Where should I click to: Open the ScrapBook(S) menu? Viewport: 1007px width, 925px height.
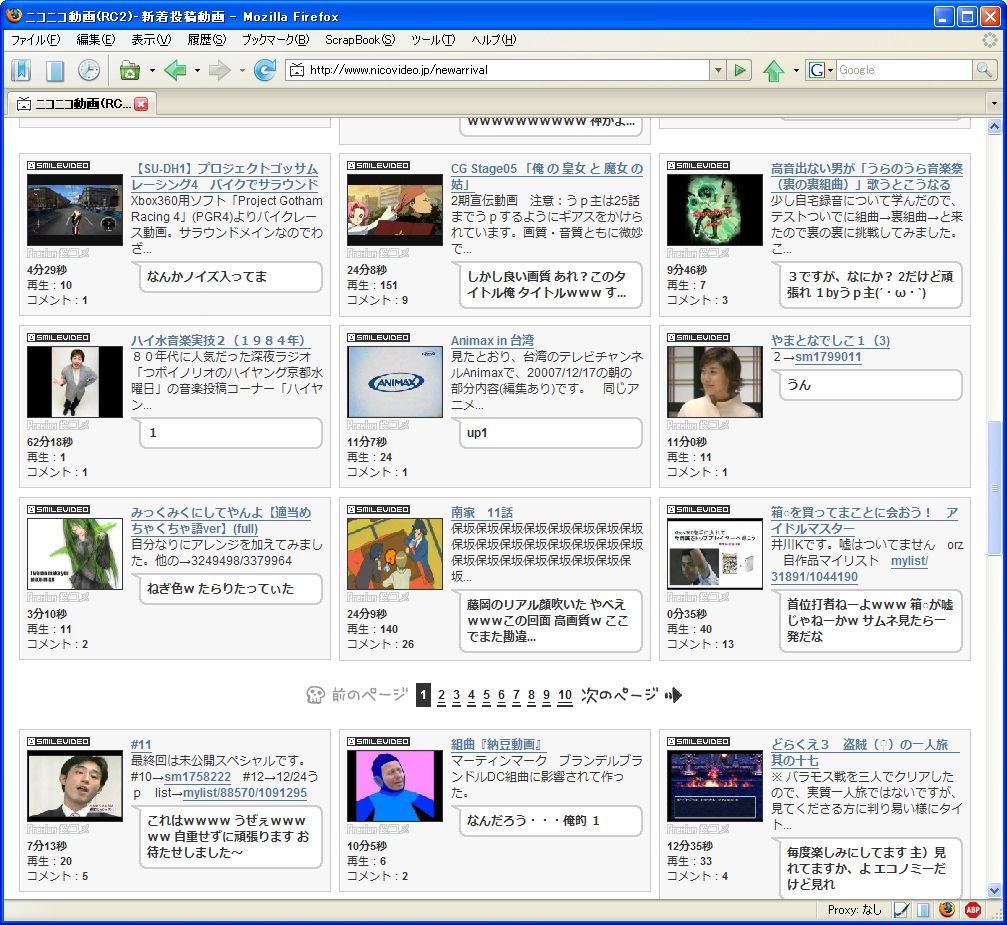(x=360, y=40)
